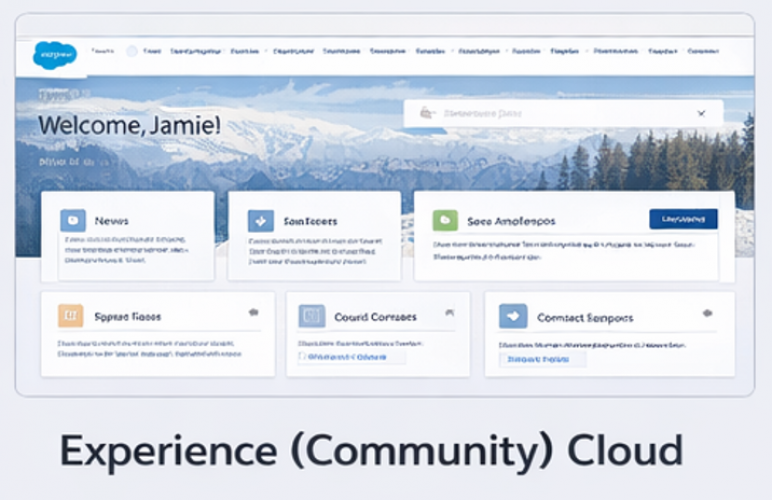Click the News card title
Image resolution: width=772 pixels, height=500 pixels.
click(x=112, y=221)
